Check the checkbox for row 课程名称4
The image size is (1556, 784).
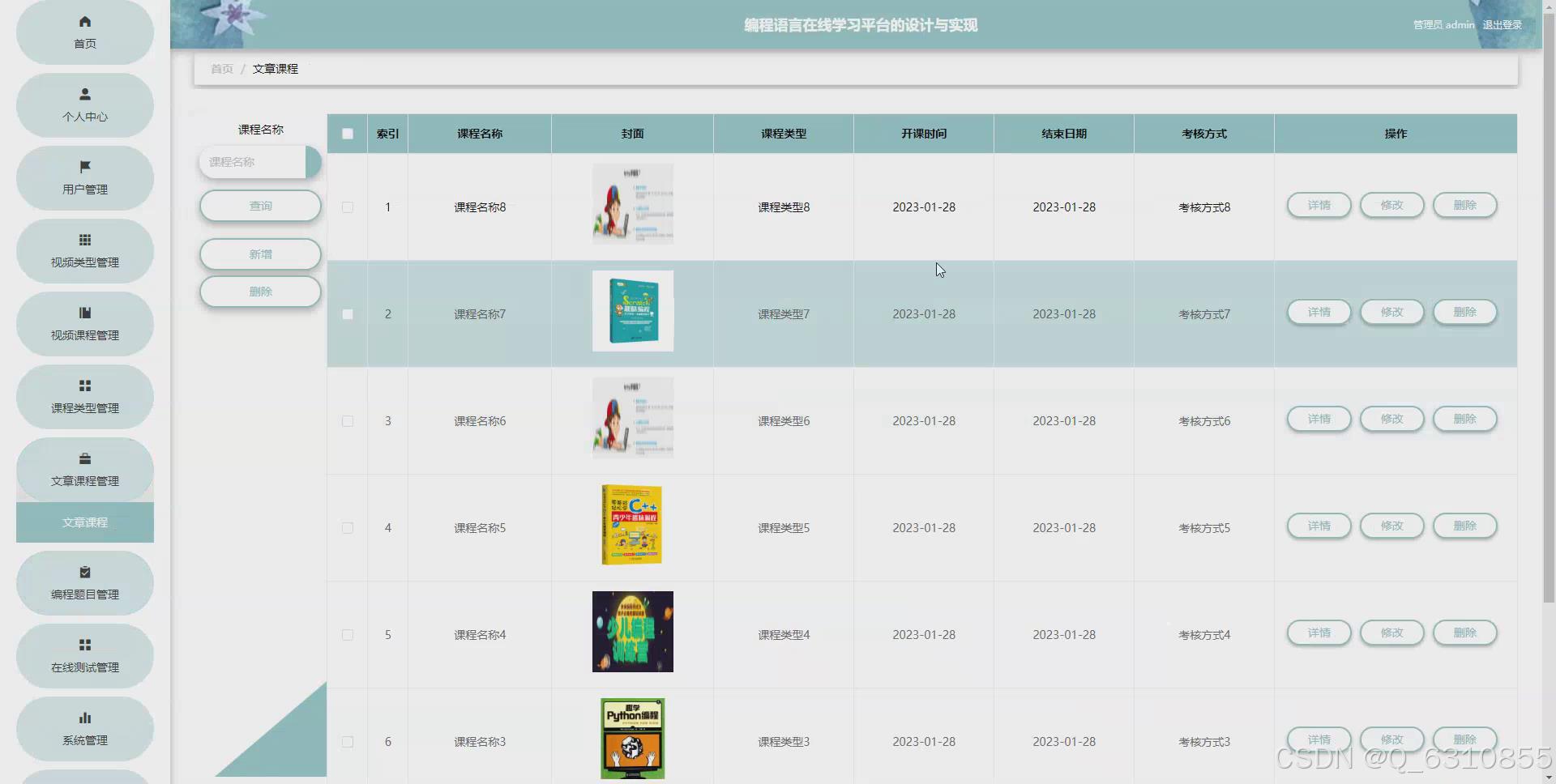[x=348, y=635]
